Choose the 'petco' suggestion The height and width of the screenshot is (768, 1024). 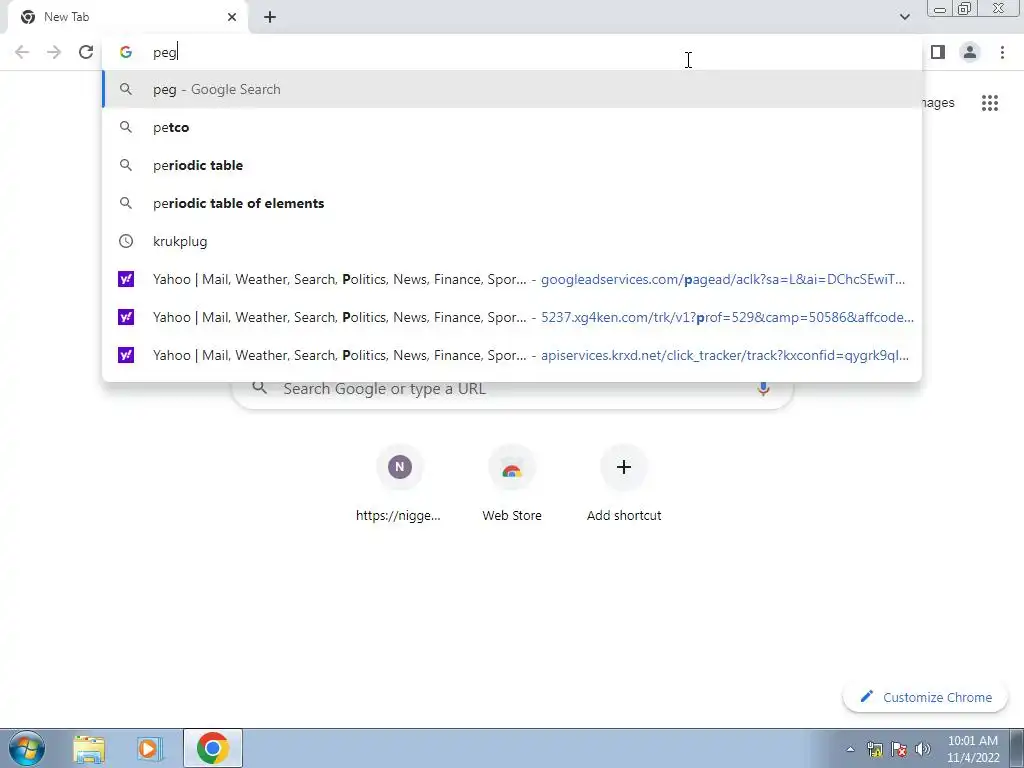(x=512, y=127)
